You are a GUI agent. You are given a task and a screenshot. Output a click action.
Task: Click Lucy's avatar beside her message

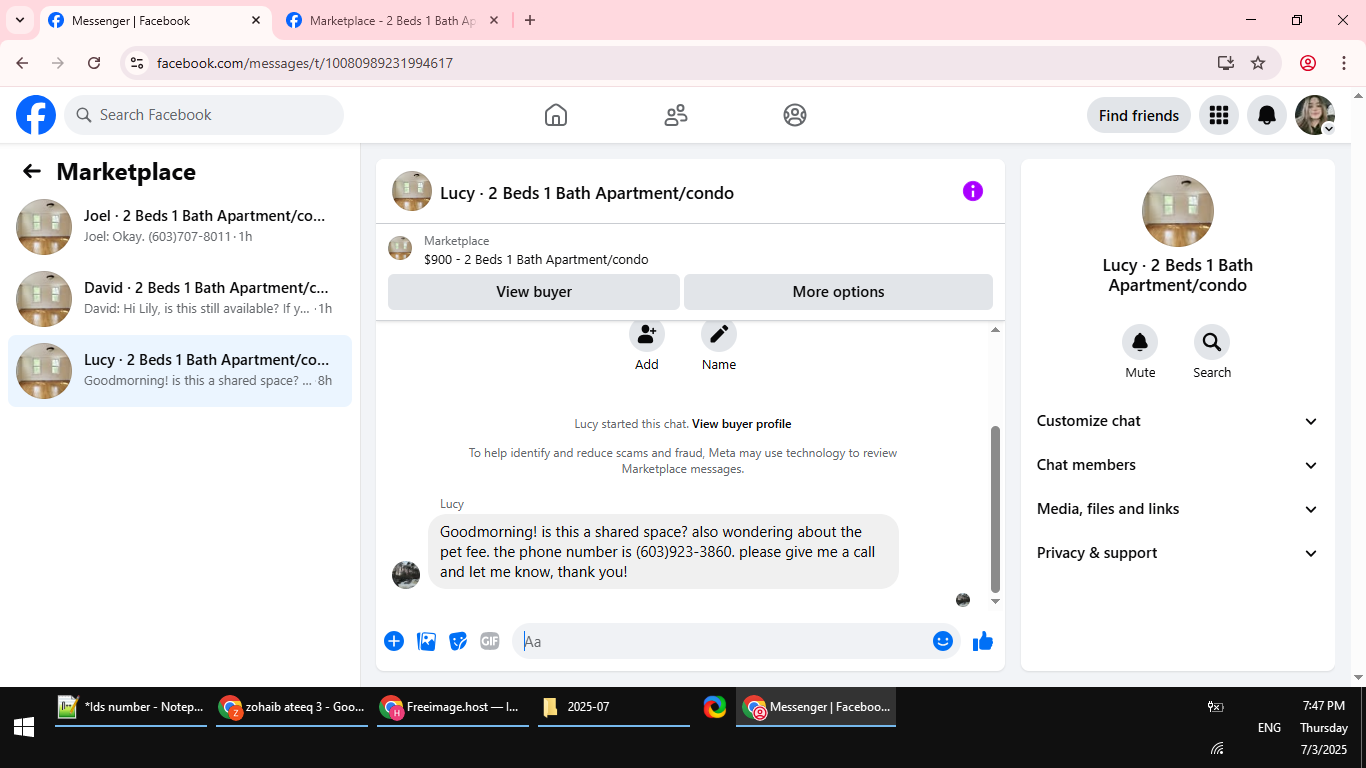406,575
